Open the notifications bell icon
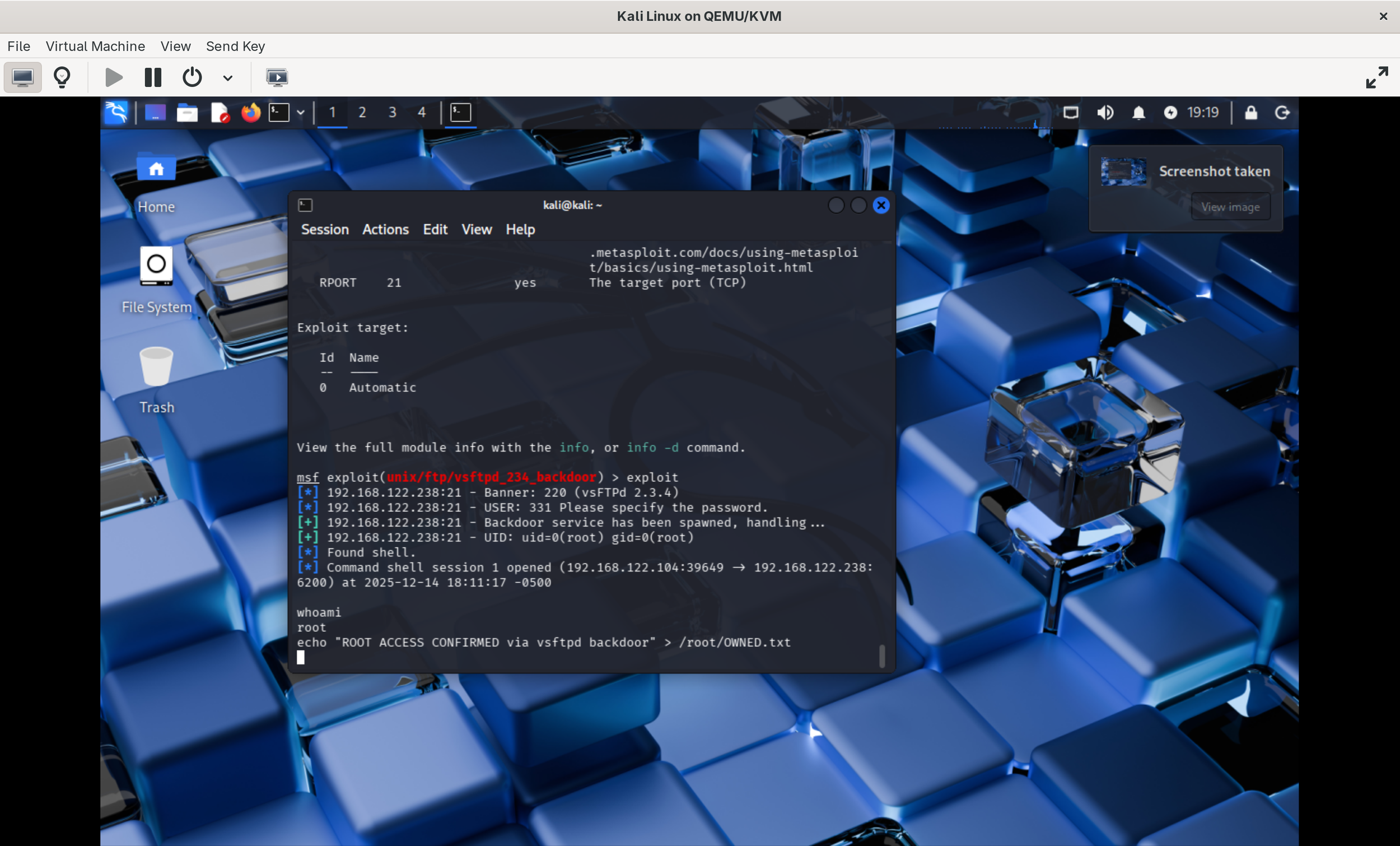Viewport: 1400px width, 846px height. point(1138,113)
